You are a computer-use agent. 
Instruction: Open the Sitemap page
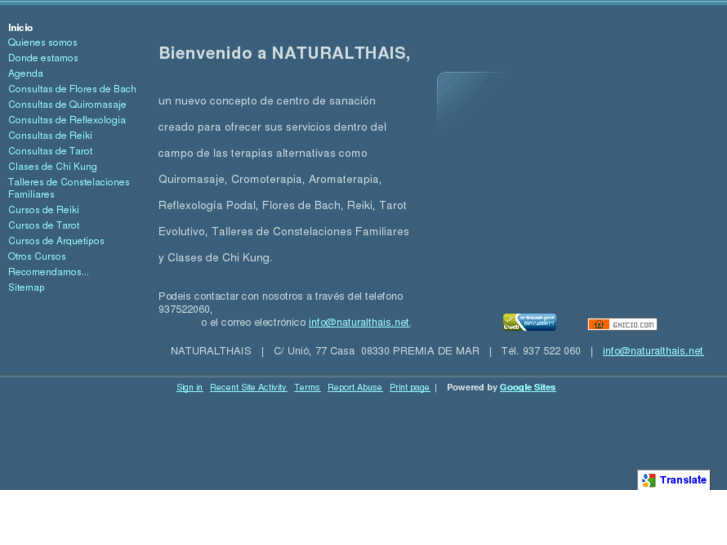(x=26, y=288)
